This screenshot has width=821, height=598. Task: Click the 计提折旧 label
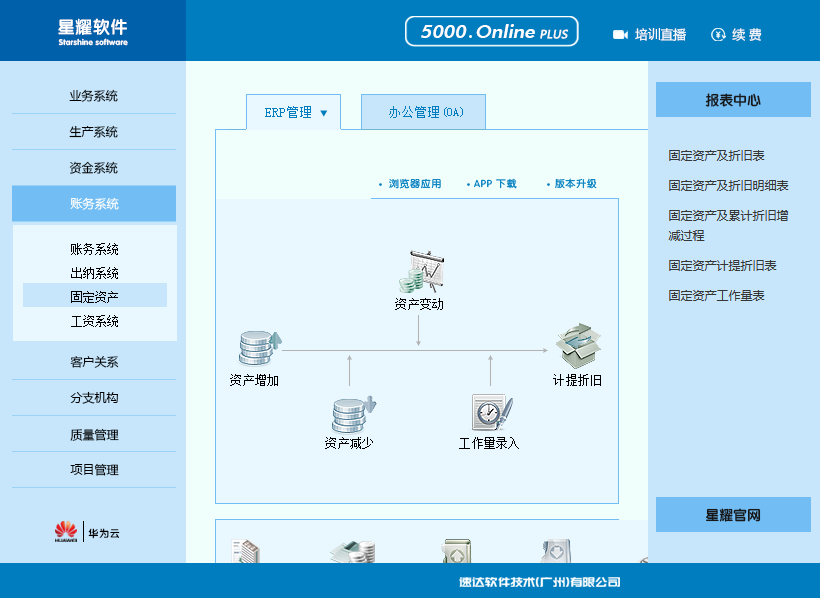coord(577,380)
